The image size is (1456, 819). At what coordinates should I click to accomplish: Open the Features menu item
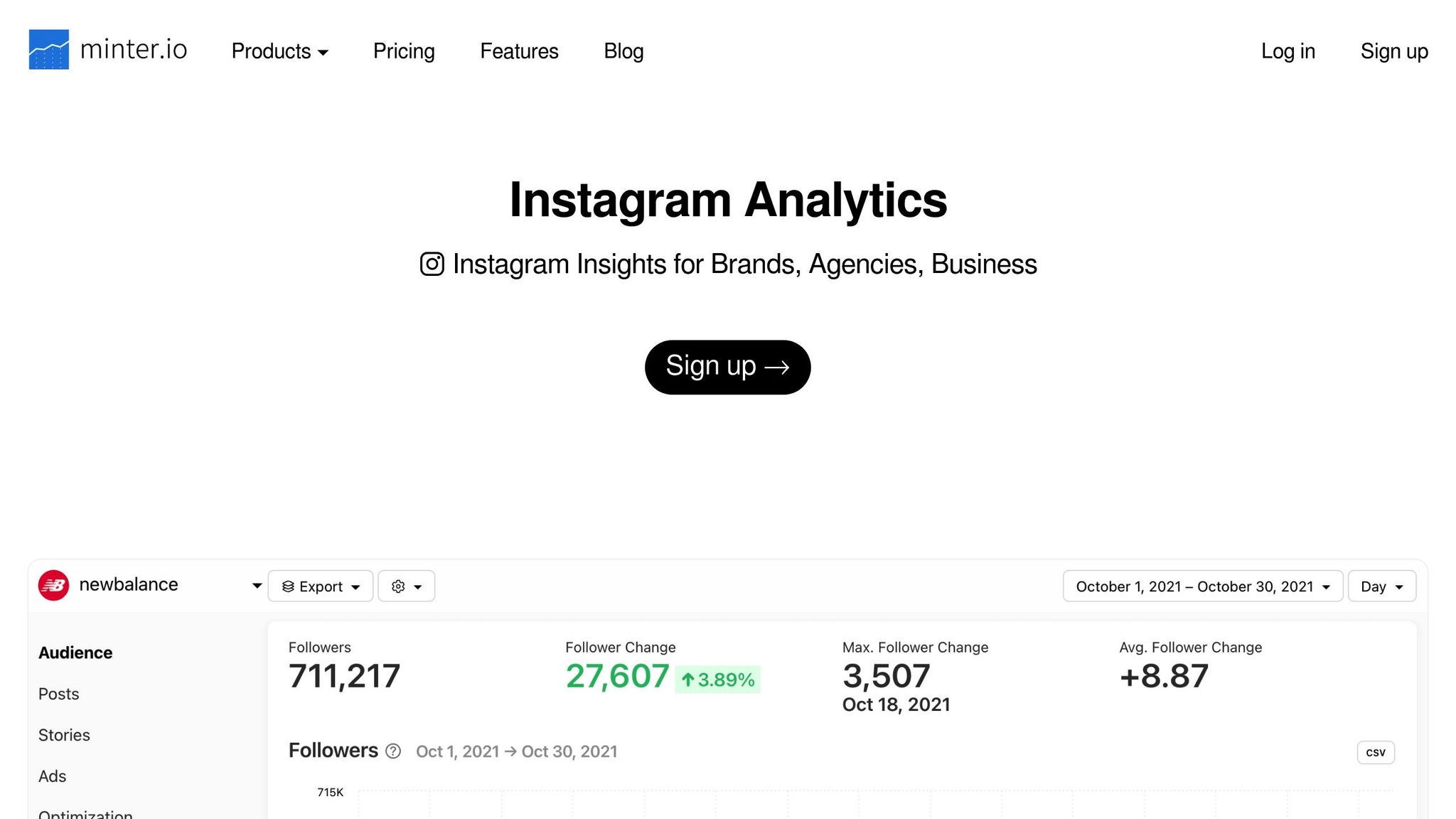pyautogui.click(x=519, y=51)
